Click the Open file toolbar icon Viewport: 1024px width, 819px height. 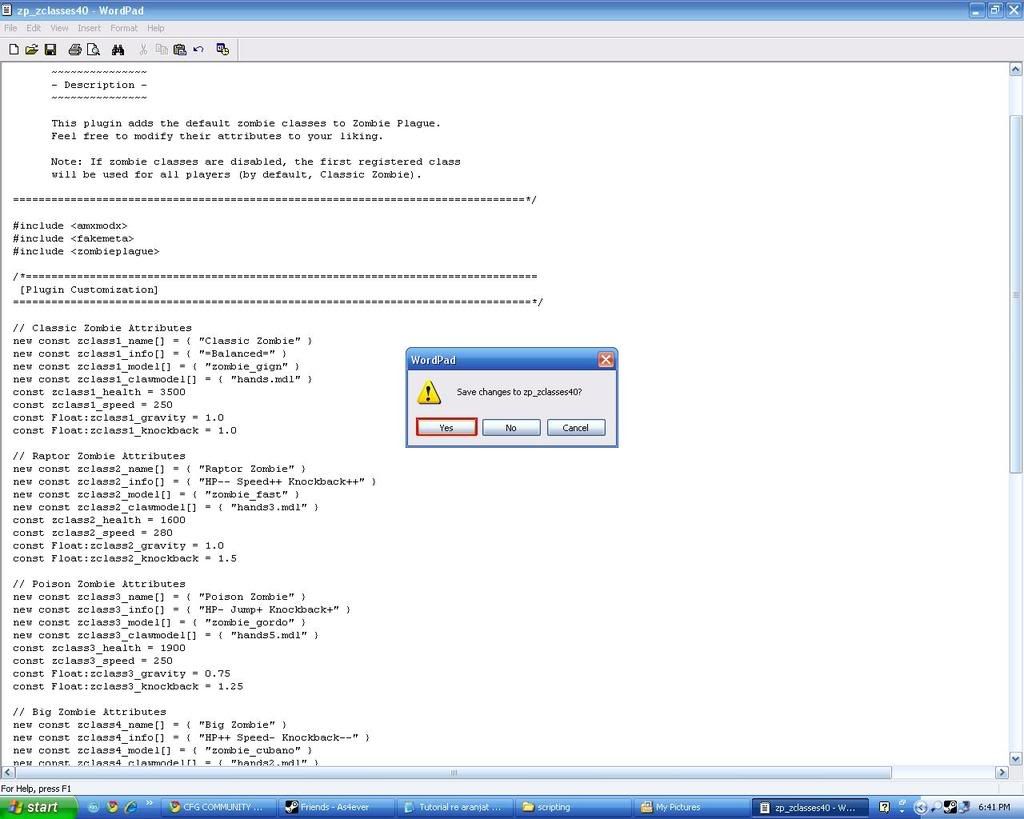tap(31, 50)
